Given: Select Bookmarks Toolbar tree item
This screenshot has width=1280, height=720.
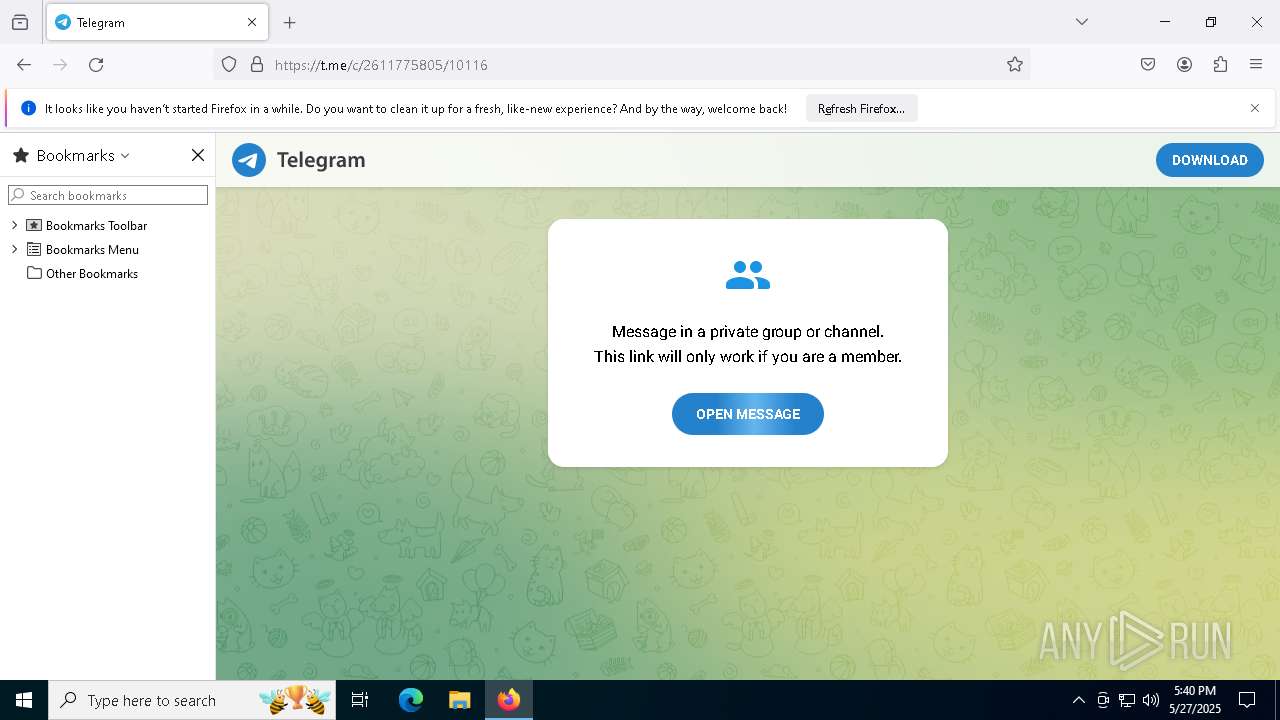Looking at the screenshot, I should (96, 226).
